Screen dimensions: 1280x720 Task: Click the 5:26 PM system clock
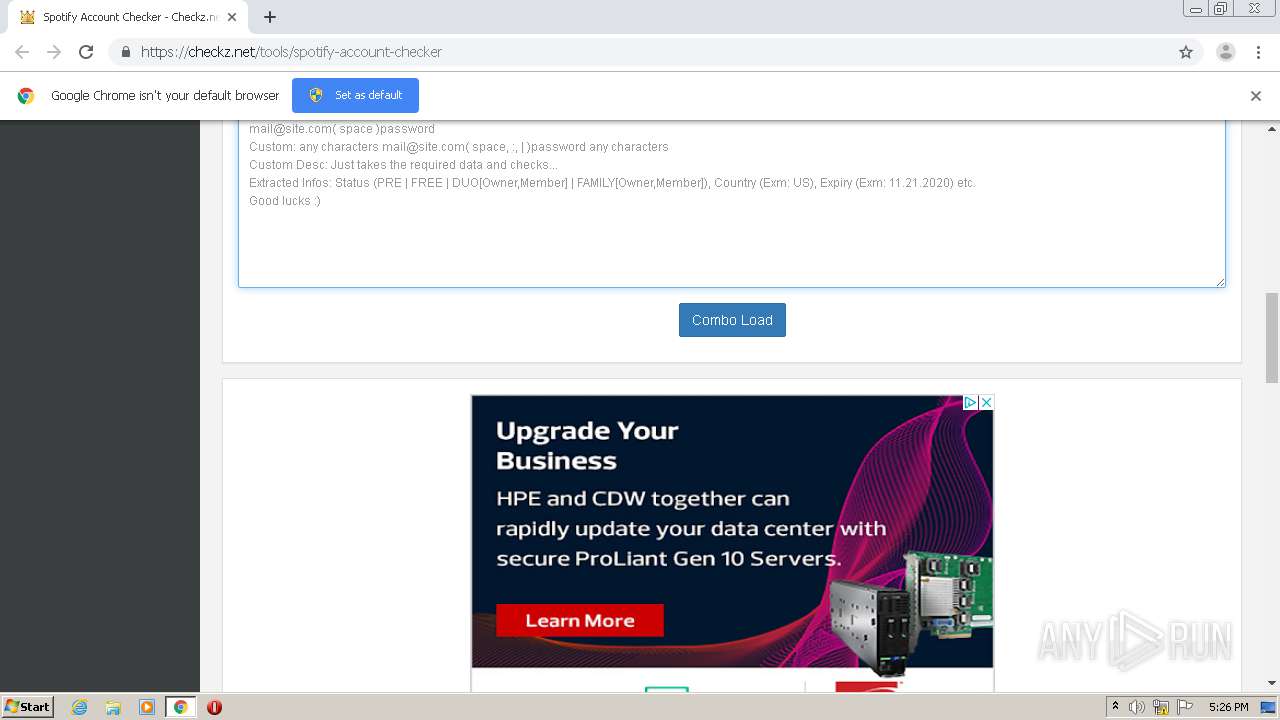tap(1228, 707)
